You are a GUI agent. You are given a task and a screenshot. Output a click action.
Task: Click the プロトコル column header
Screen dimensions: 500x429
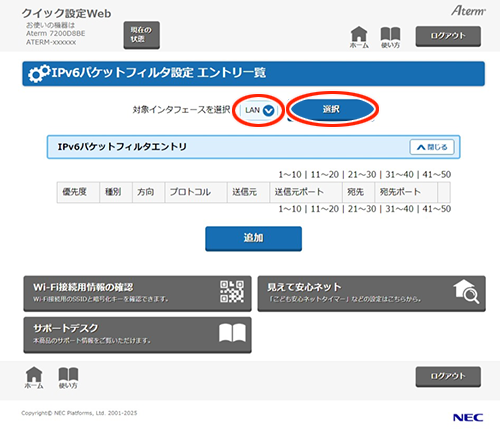(196, 192)
